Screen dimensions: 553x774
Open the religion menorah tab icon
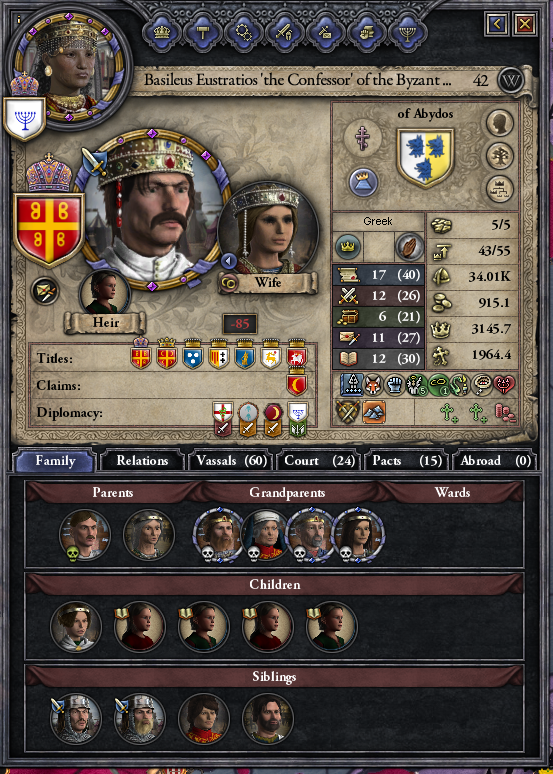[x=407, y=32]
